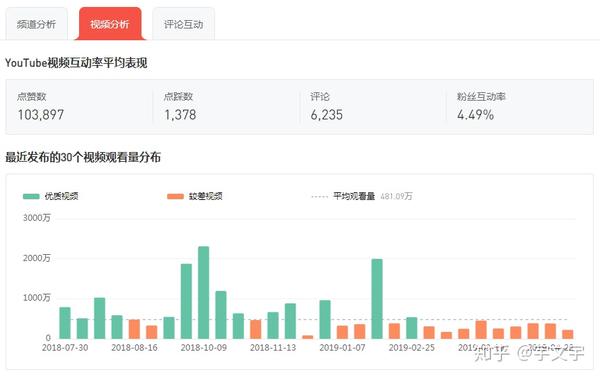Click the shortest orange bar in chart

308,337
